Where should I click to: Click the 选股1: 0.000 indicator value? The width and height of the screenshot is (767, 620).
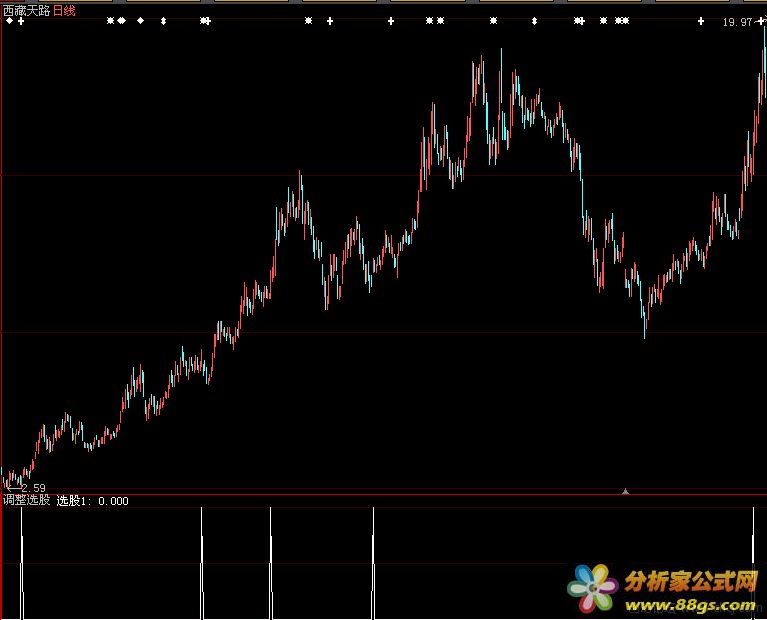92,501
